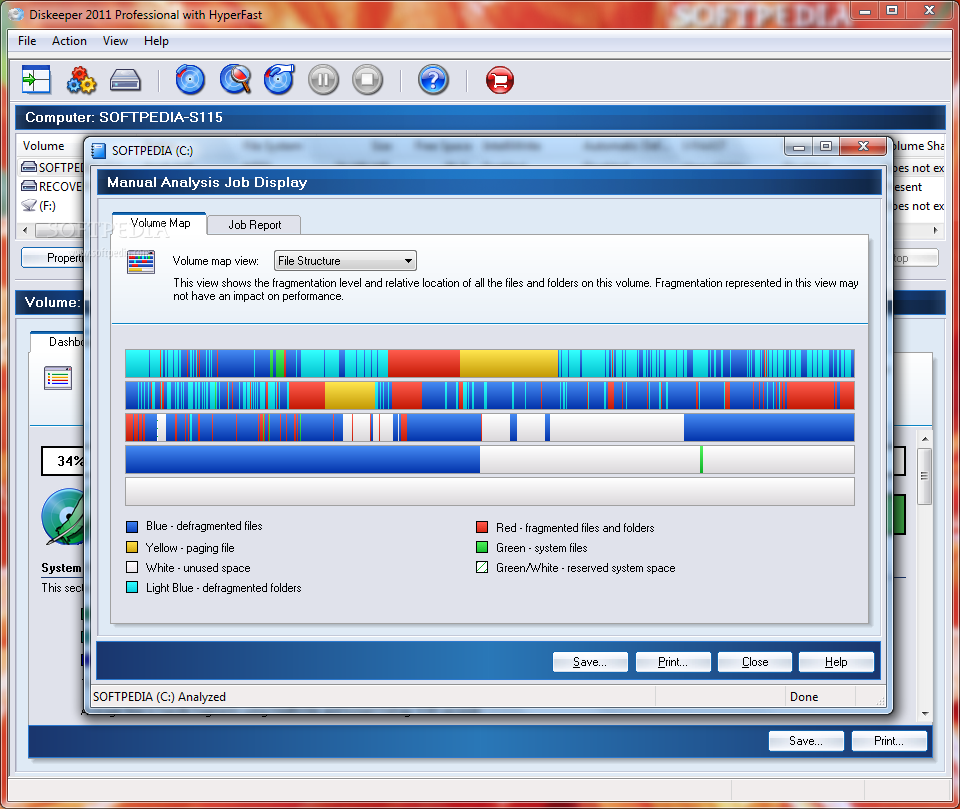
Task: Click the first toolbar icon with green arrow
Action: pyautogui.click(x=36, y=80)
